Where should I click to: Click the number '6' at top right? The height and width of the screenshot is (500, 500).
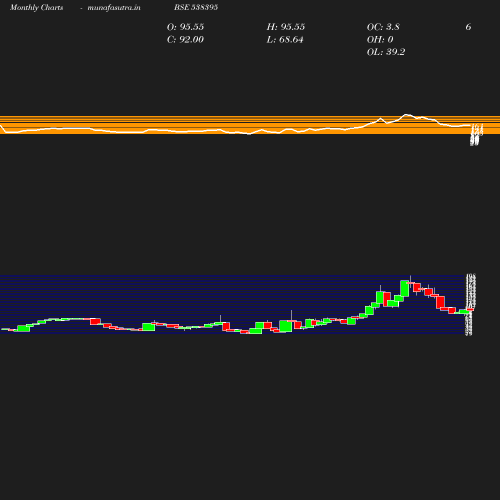coord(468,27)
